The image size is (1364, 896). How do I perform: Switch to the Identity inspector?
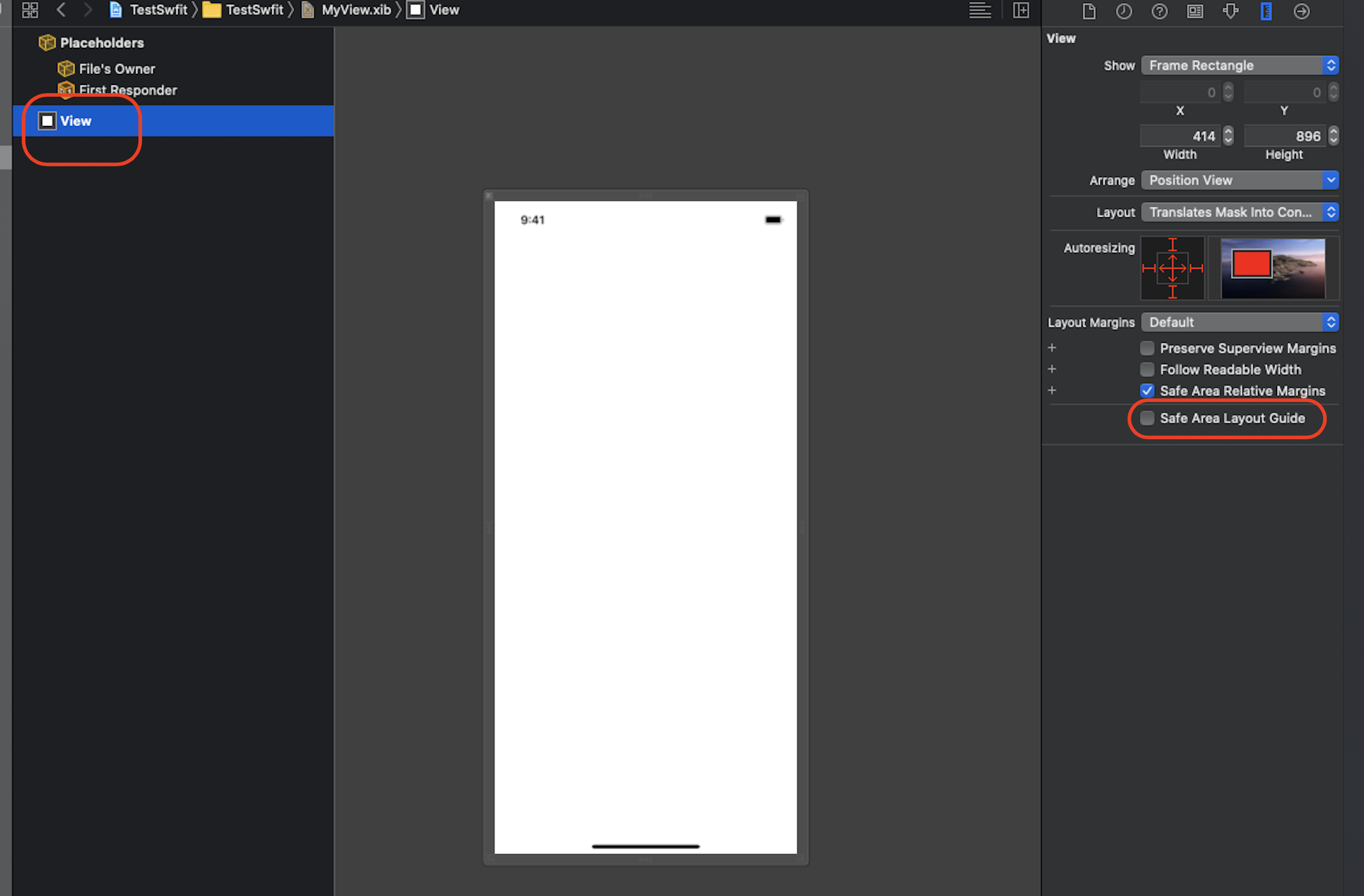pyautogui.click(x=1195, y=11)
